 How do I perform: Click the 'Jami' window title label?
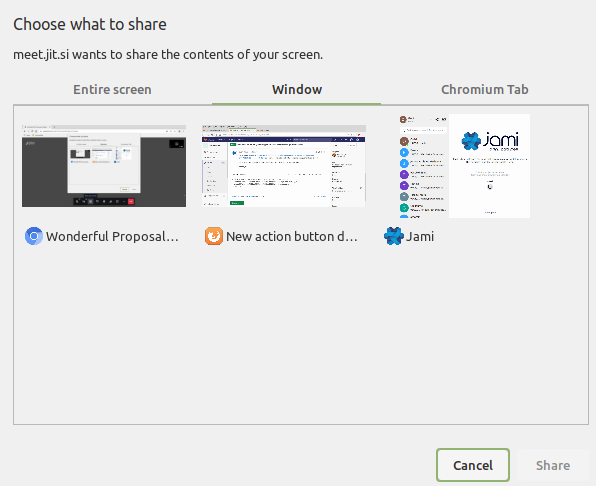420,236
